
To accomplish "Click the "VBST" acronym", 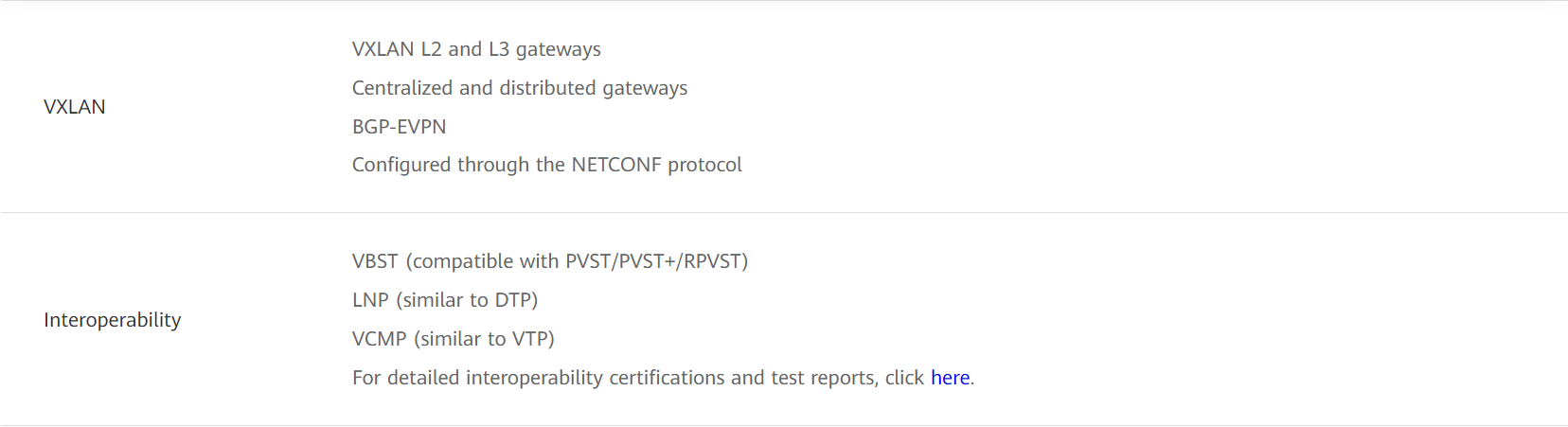I will point(375,261).
